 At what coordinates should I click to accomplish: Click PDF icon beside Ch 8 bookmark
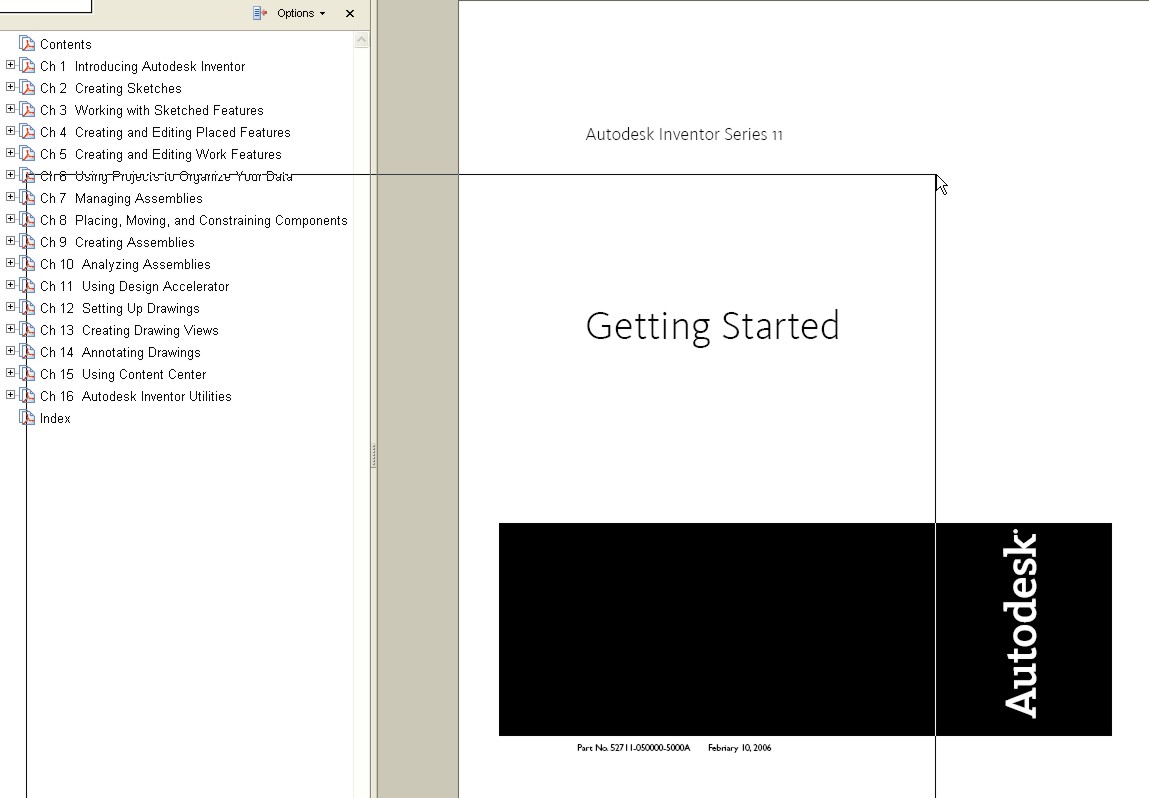click(x=27, y=220)
